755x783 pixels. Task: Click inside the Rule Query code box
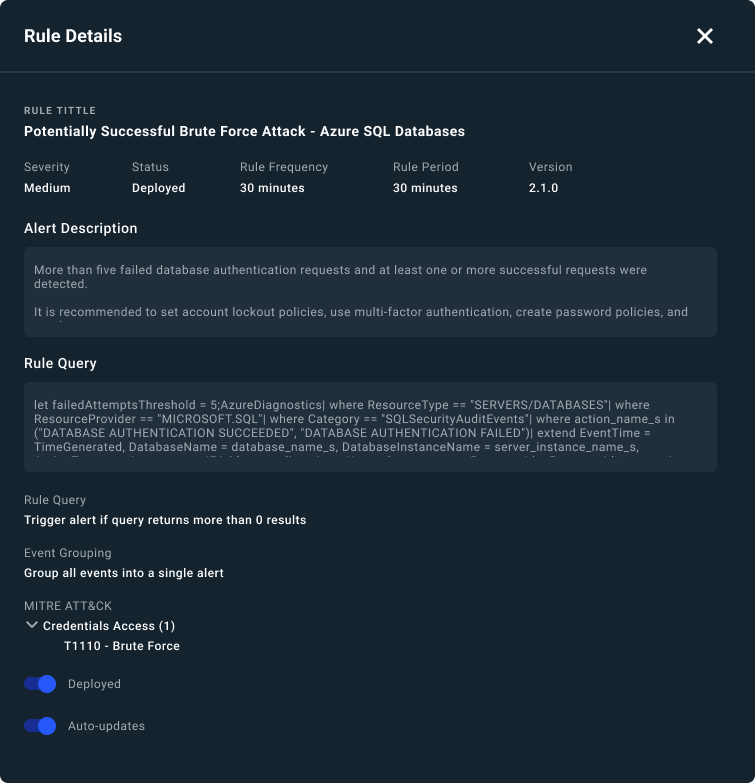[x=370, y=426]
